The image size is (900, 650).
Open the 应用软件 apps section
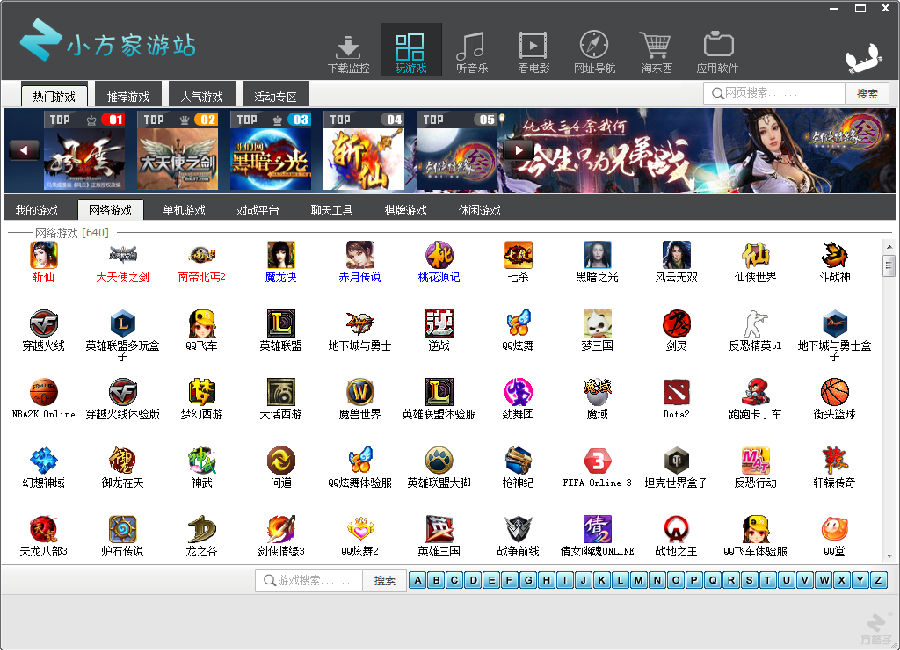717,52
